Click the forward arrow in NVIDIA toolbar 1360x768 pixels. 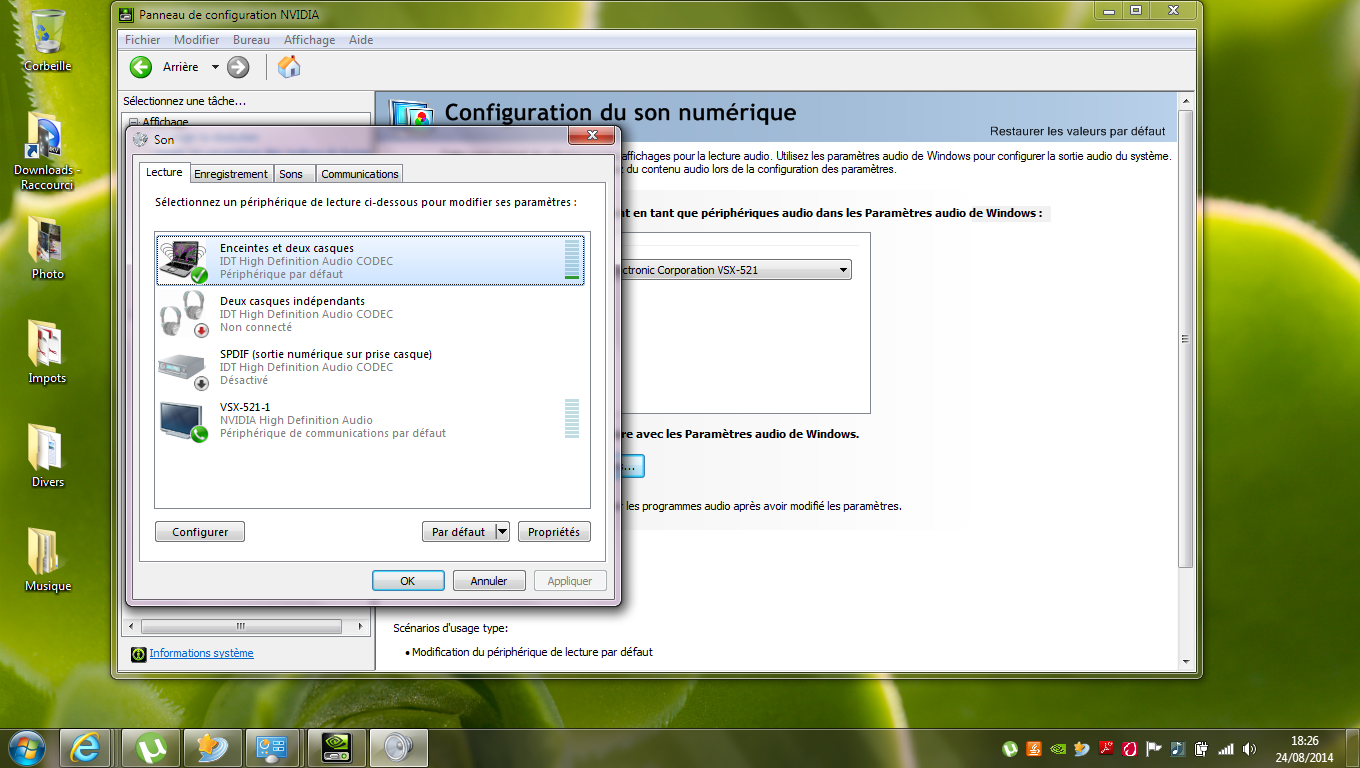tap(238, 67)
